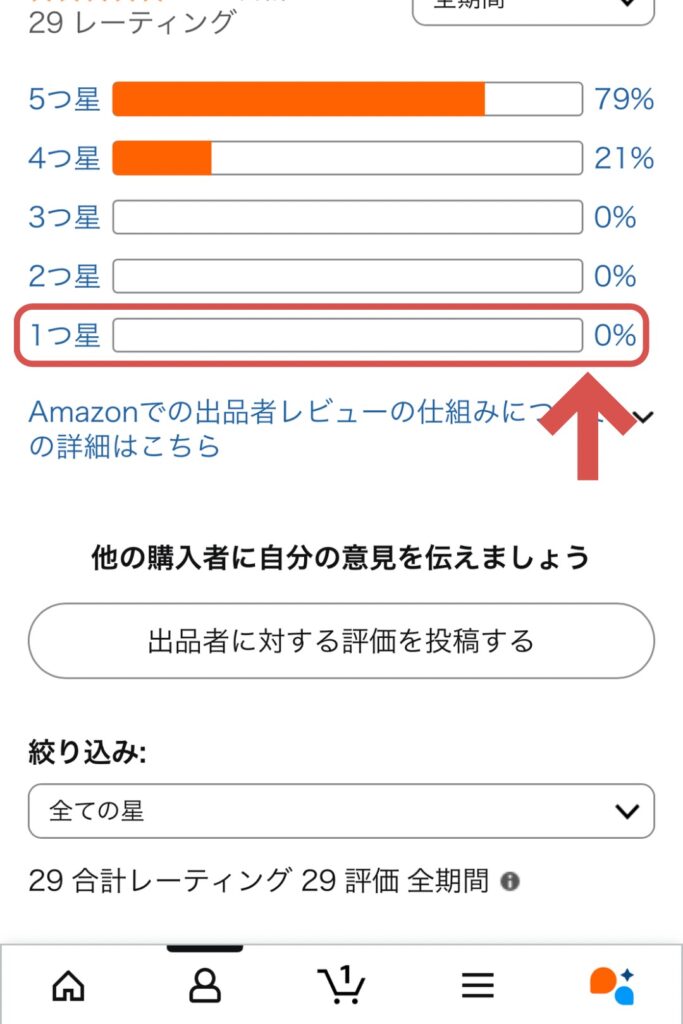
Task: Select the 3つ星 rating label
Action: click(65, 217)
